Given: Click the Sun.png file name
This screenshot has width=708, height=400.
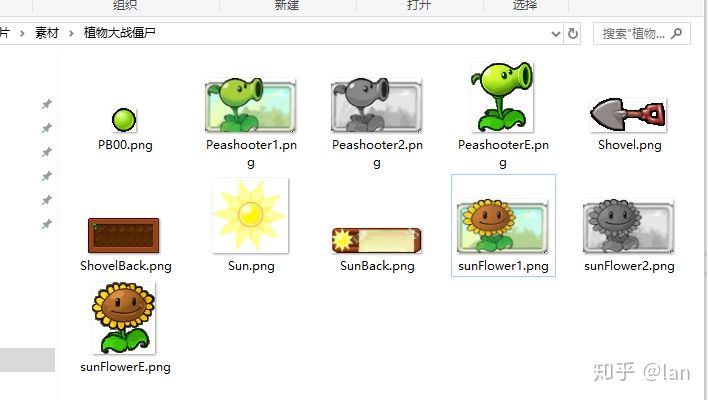Looking at the screenshot, I should coord(251,266).
